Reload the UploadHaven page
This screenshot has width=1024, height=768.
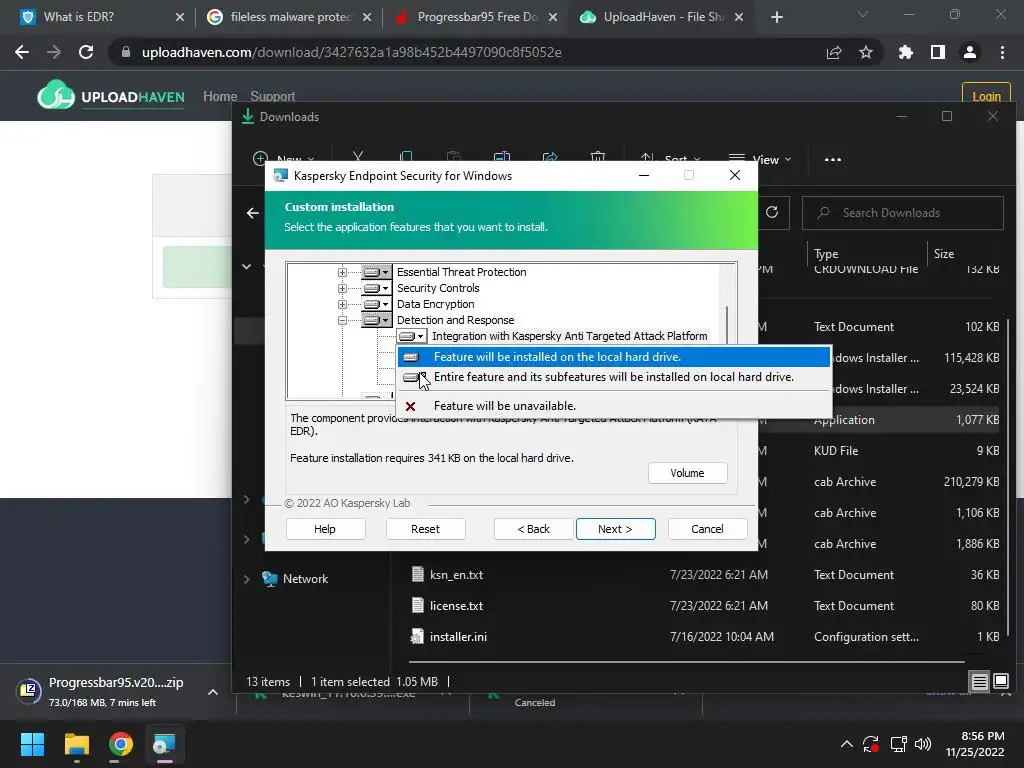pos(86,52)
